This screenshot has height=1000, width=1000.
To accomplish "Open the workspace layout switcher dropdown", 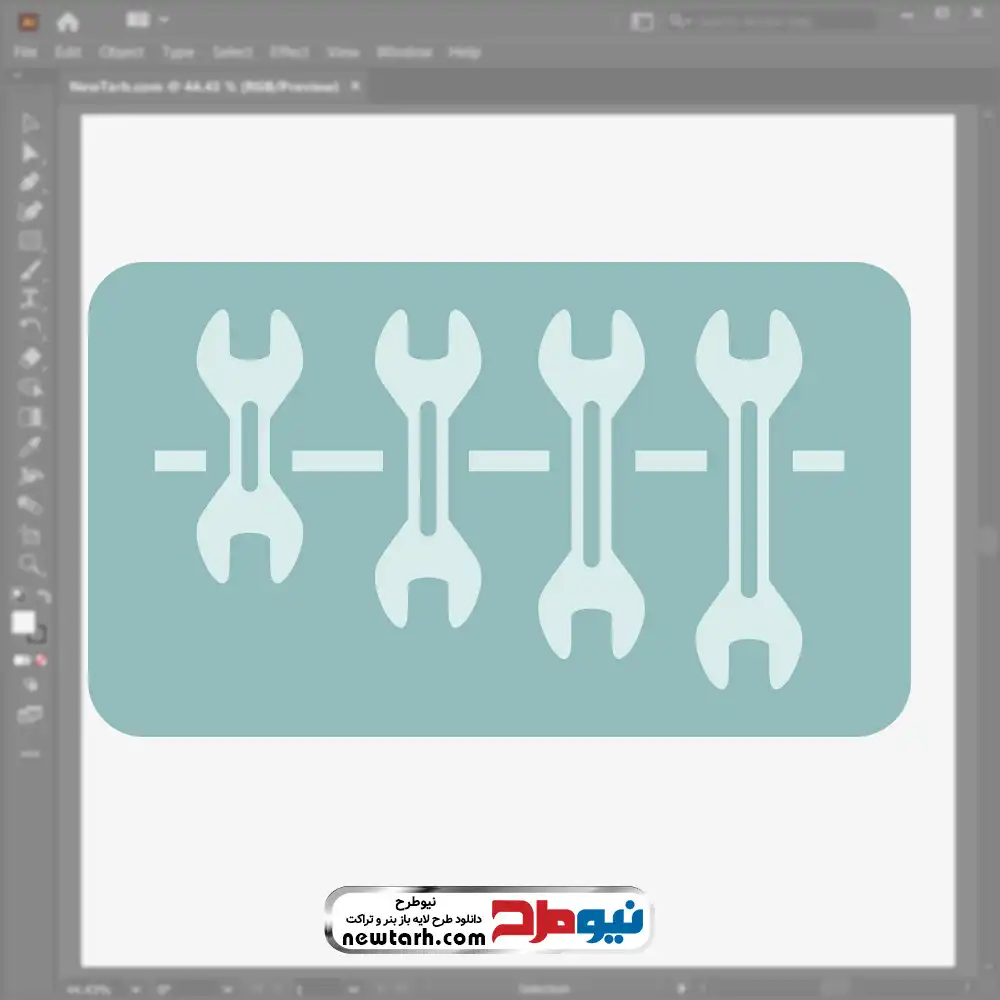I will click(148, 20).
